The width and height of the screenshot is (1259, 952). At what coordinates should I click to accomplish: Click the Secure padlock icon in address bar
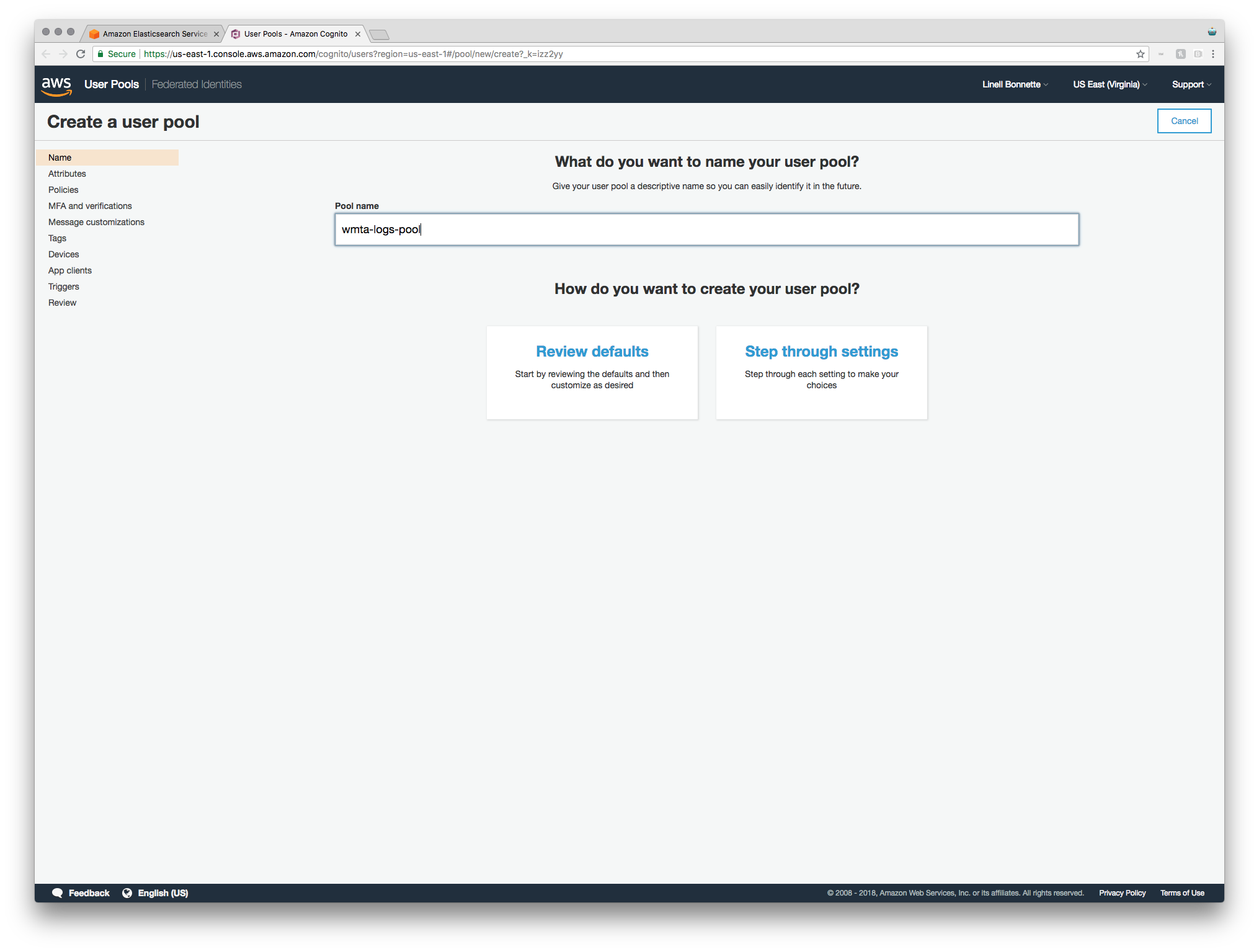point(100,54)
